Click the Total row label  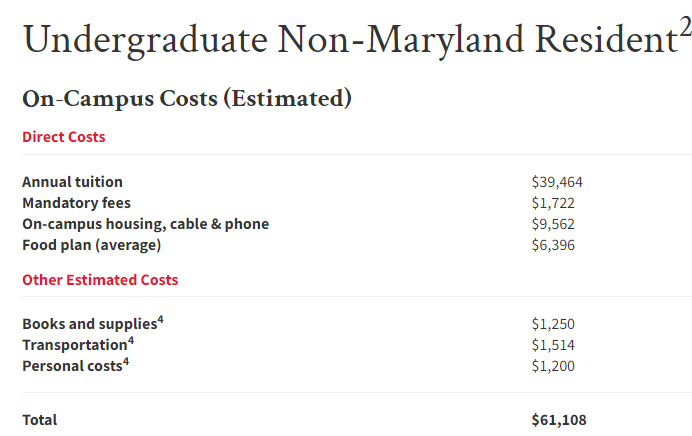coord(40,420)
